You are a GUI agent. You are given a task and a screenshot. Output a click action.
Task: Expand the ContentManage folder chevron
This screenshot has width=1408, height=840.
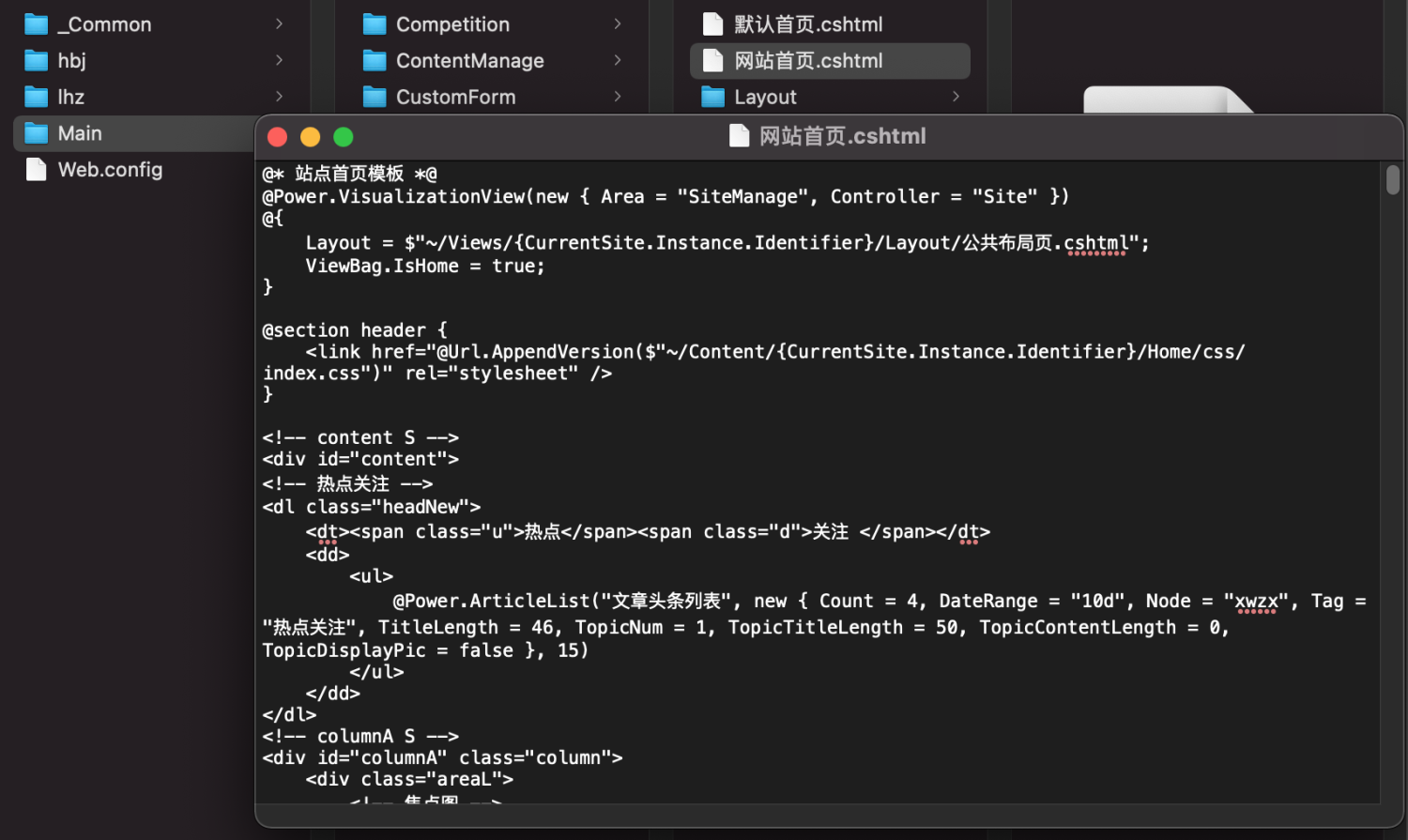(x=617, y=61)
